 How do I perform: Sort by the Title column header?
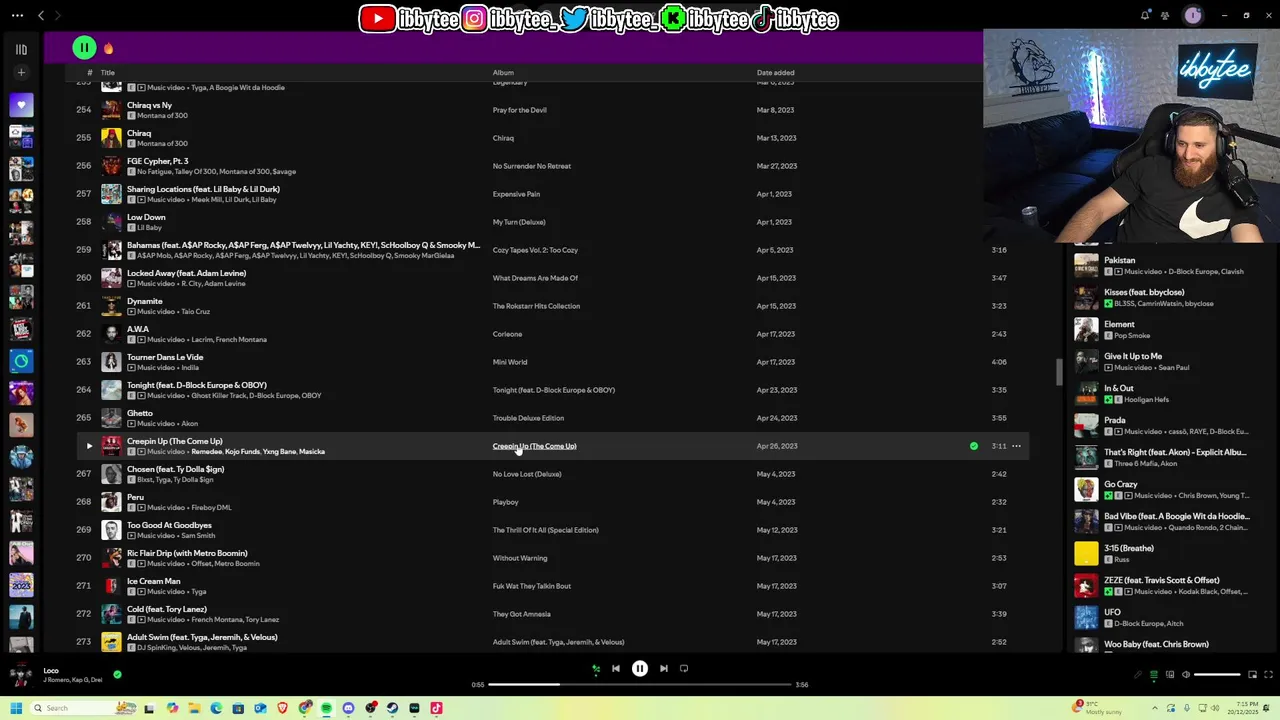tap(107, 73)
